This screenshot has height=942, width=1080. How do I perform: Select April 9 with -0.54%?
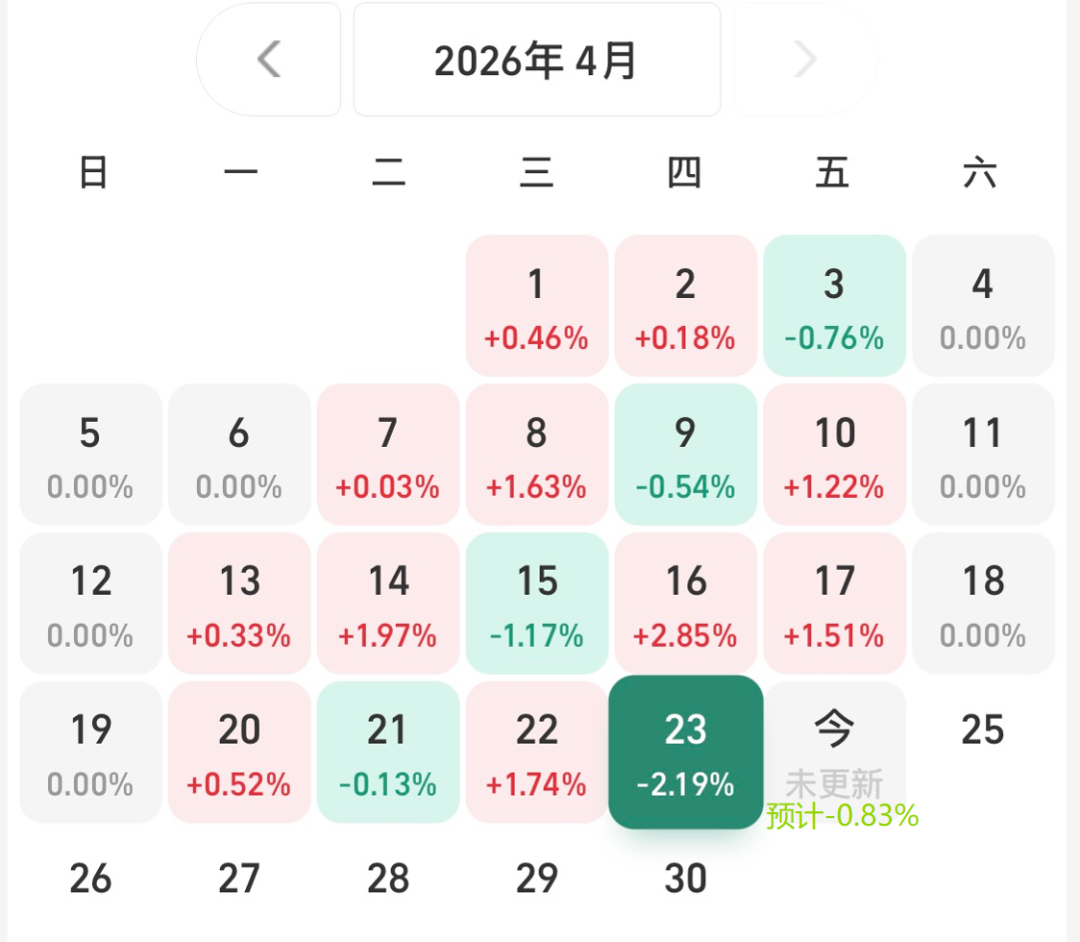[x=685, y=454]
